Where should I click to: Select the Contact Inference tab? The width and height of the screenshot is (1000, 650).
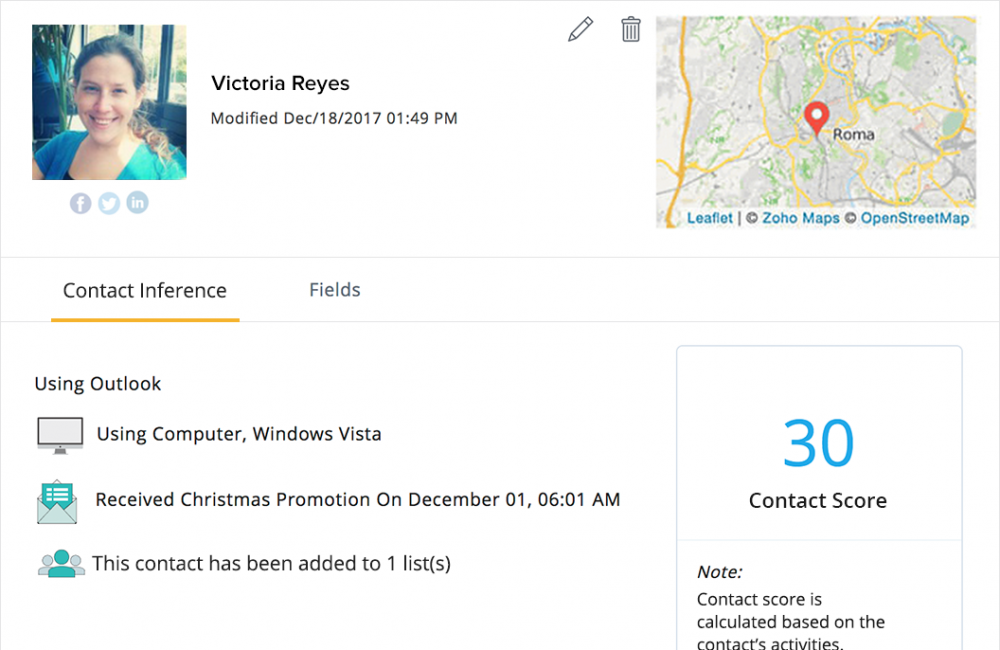[145, 291]
